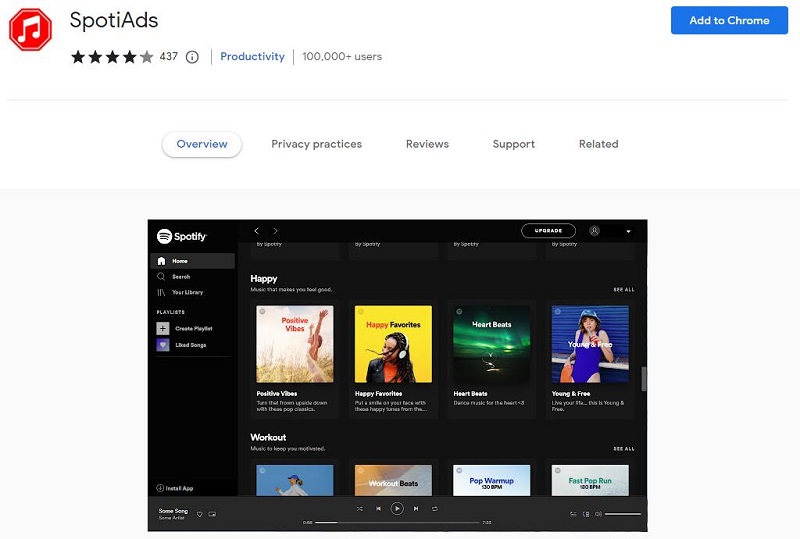The width and height of the screenshot is (800, 539).
Task: Mute with the volume speaker icon
Action: pos(598,514)
